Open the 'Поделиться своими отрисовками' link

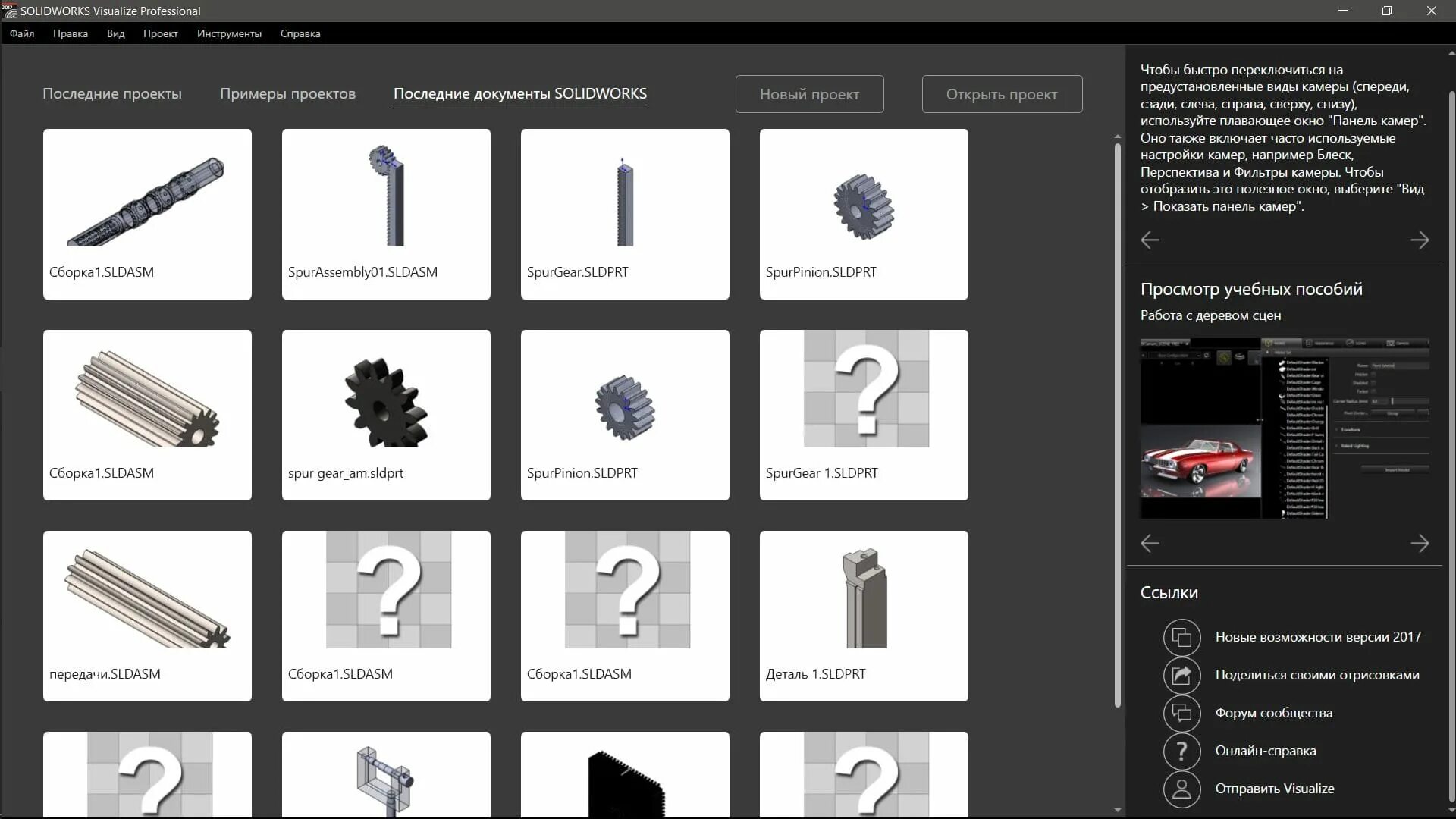pyautogui.click(x=1317, y=675)
